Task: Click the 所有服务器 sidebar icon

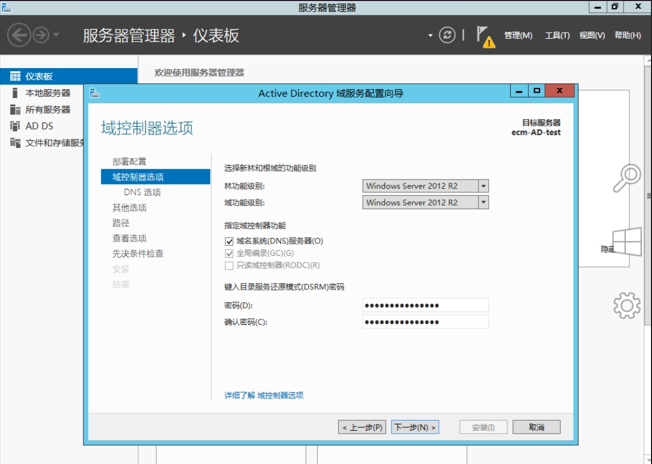Action: tap(15, 109)
